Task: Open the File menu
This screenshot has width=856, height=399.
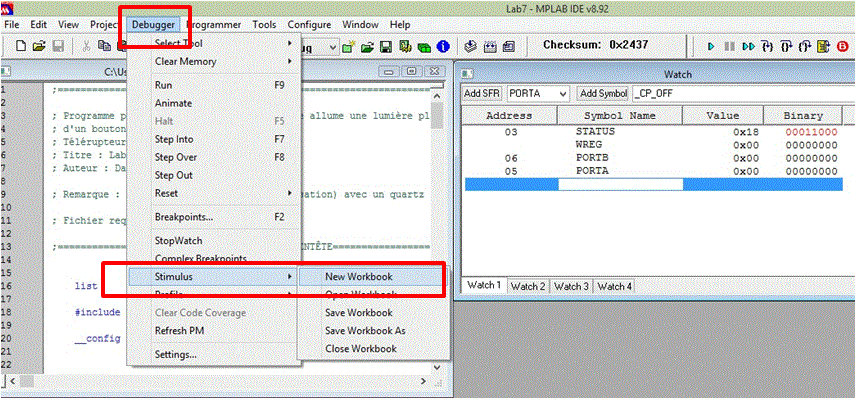Action: pyautogui.click(x=11, y=25)
